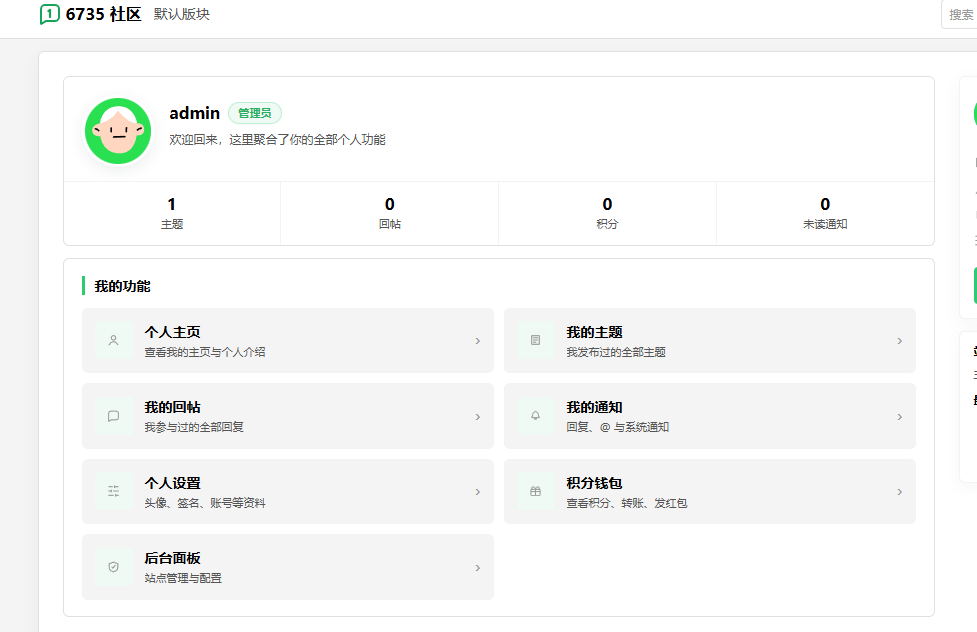Click the admin username text
Screen dimensions: 977x632
click(x=194, y=113)
